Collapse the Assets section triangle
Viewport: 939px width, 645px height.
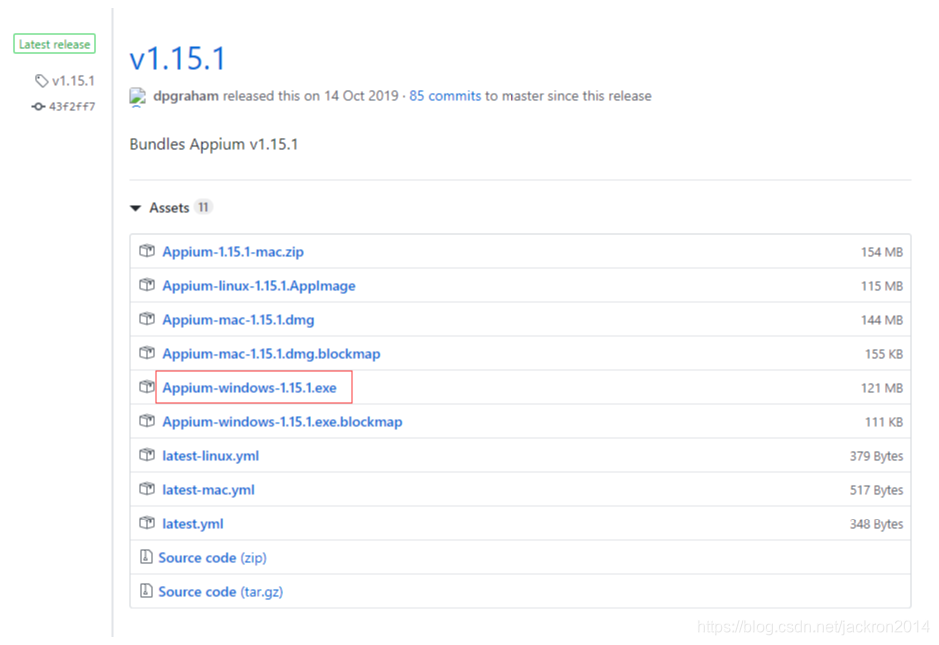(135, 208)
